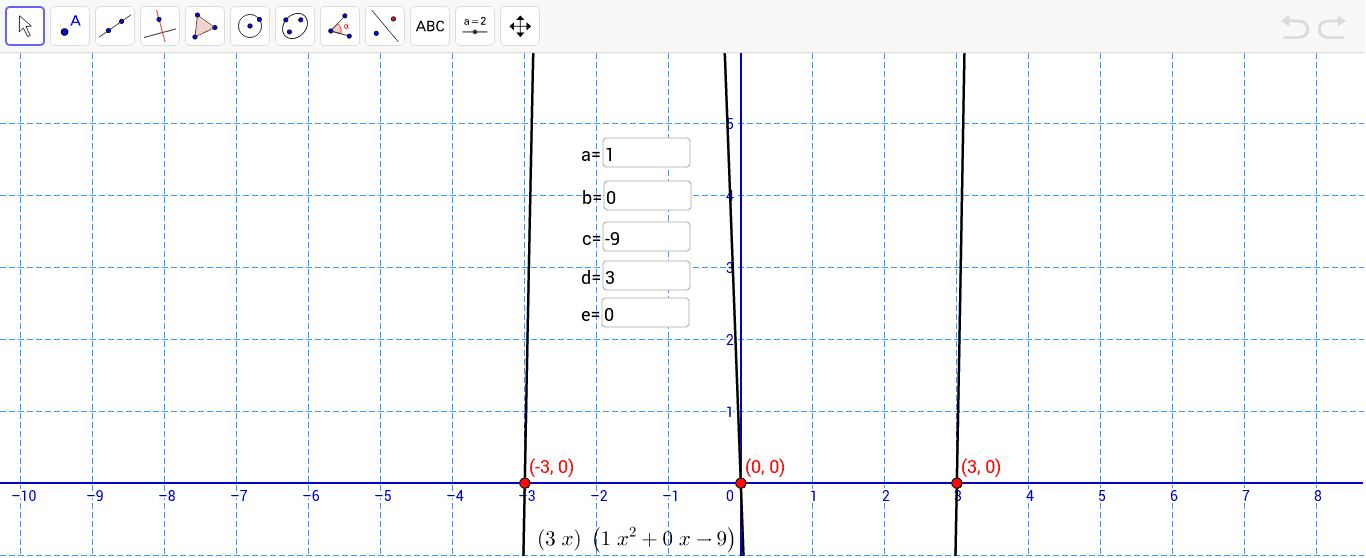
Task: Select the Ellipse conic tool
Action: [295, 26]
